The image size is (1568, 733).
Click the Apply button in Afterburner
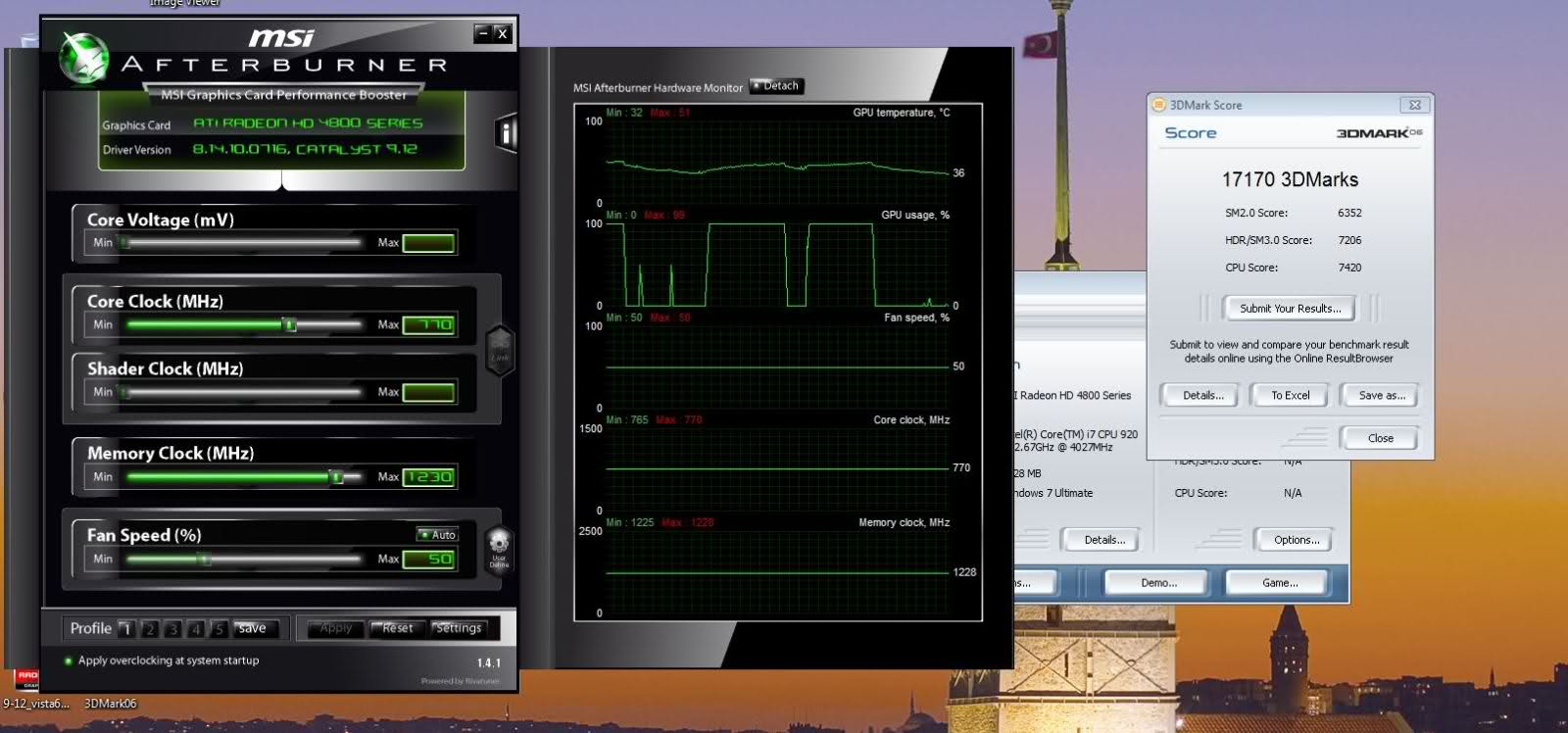(x=335, y=628)
